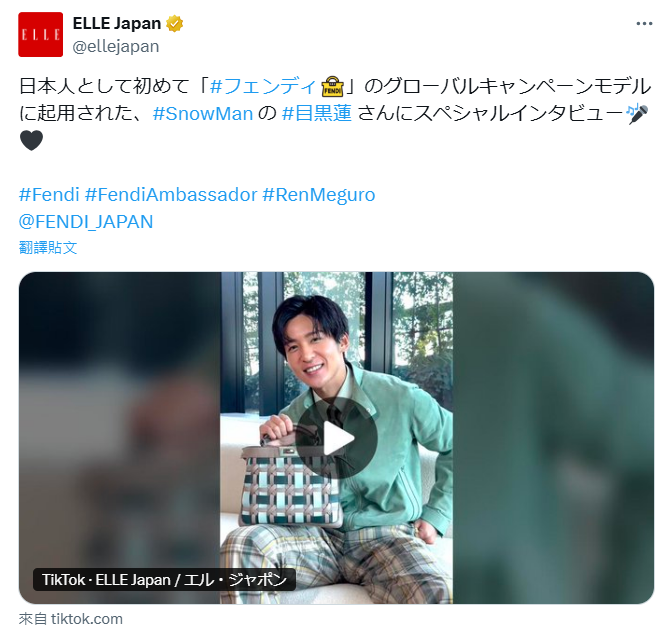Open the #フェンディ hashtag
Image resolution: width=665 pixels, height=636 pixels.
[x=263, y=86]
